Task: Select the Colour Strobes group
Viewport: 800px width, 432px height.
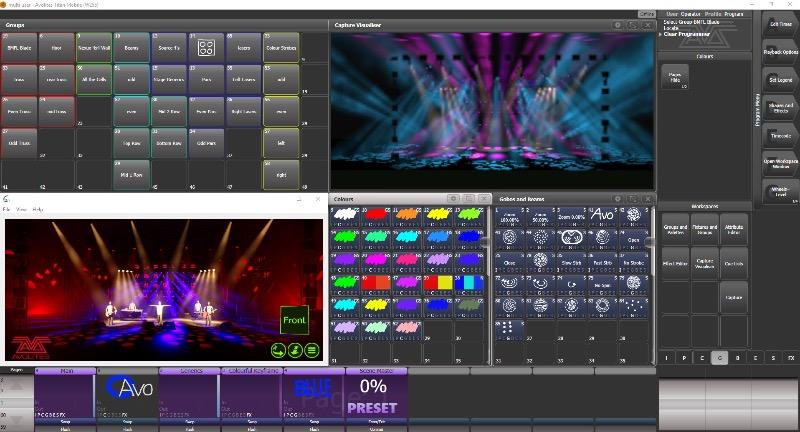Action: (281, 48)
